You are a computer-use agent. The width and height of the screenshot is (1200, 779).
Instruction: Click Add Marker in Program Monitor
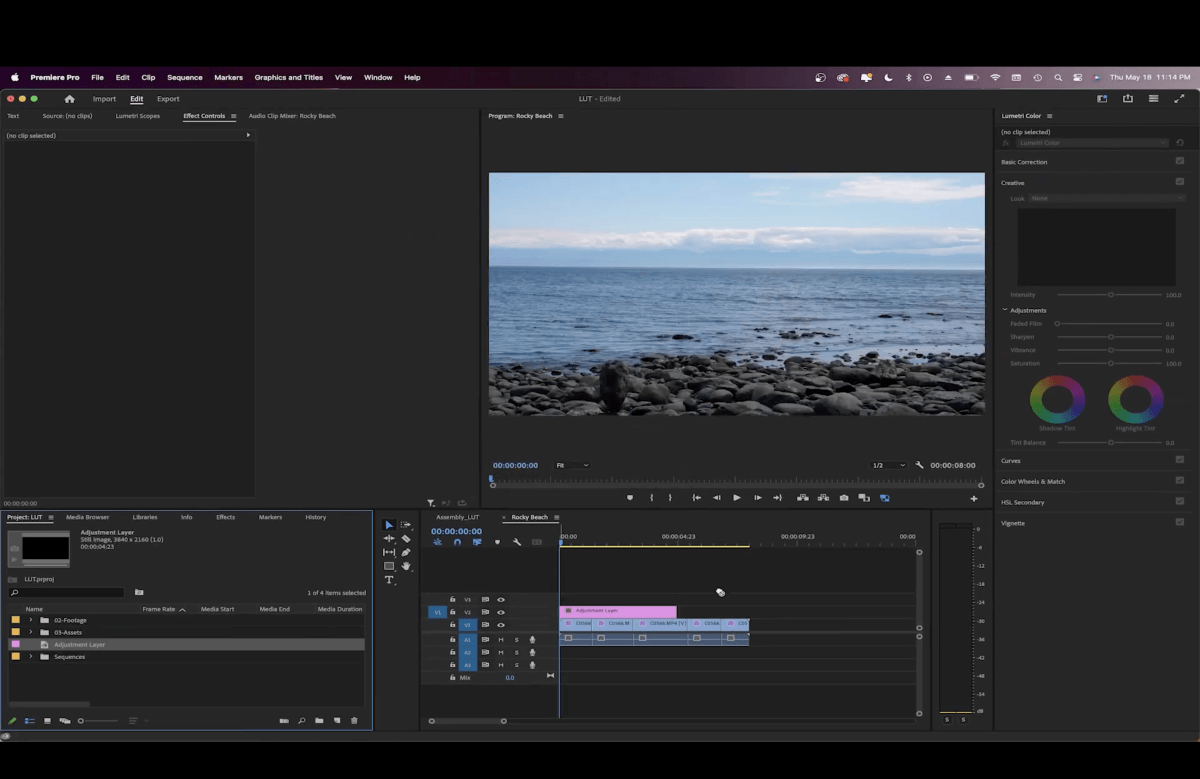pyautogui.click(x=630, y=498)
